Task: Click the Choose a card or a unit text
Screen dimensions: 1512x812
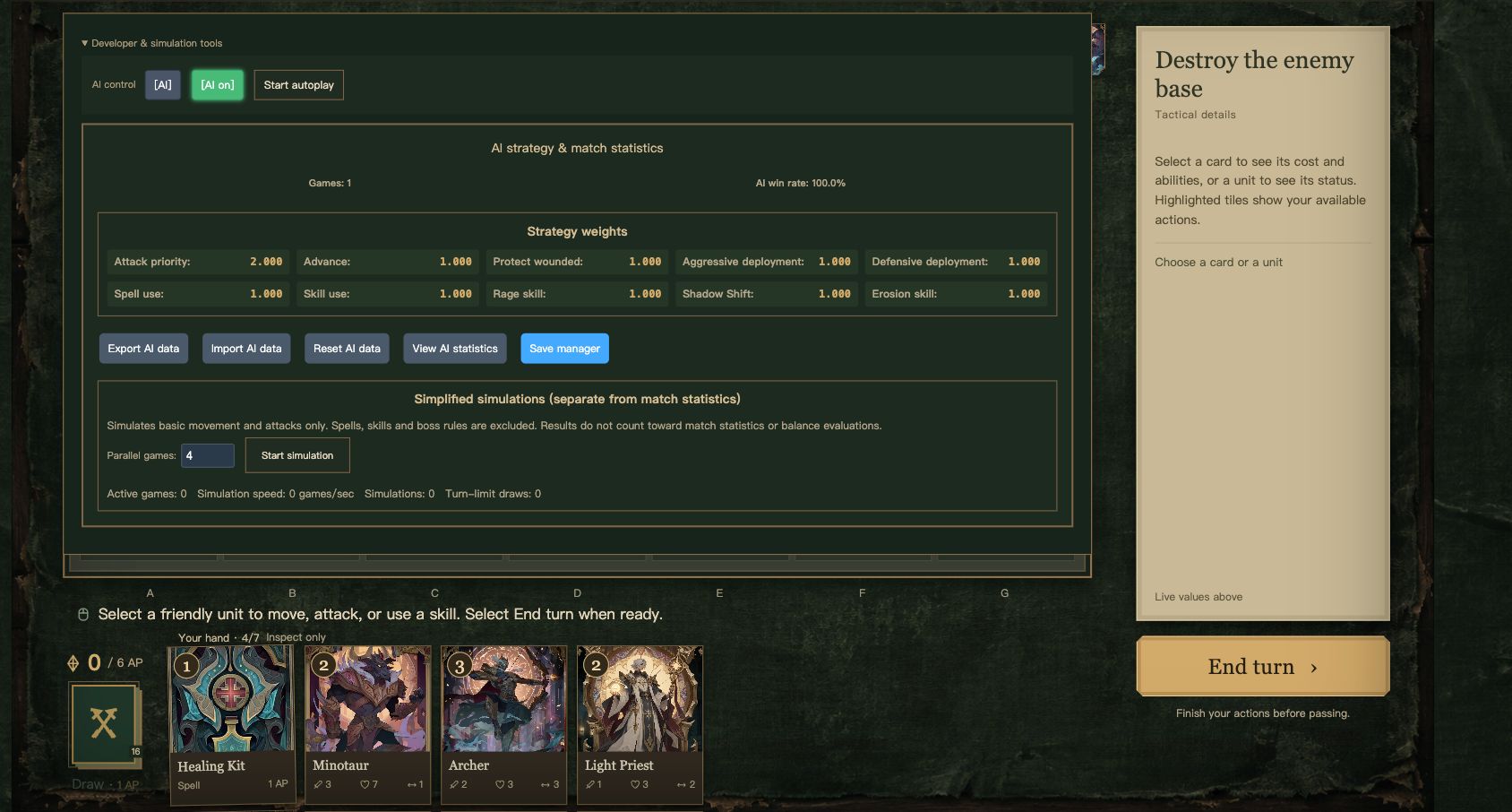Action: [x=1218, y=263]
